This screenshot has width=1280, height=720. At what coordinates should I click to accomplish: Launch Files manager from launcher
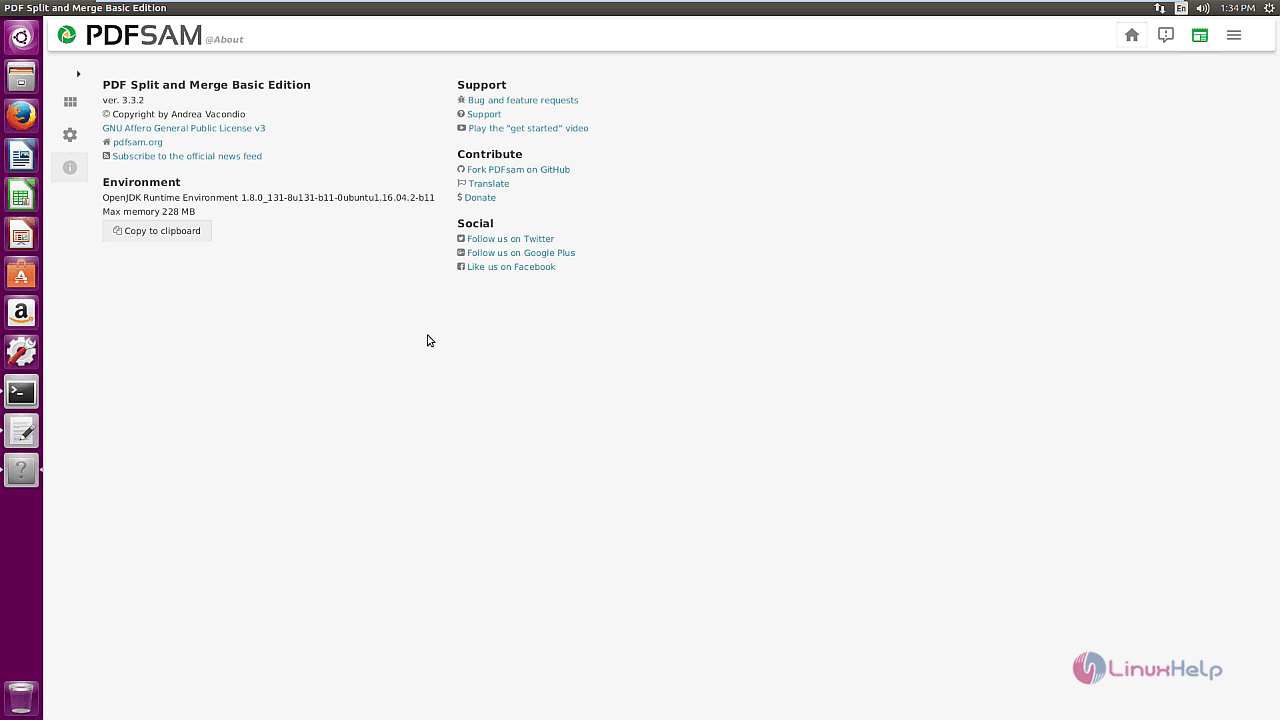(21, 77)
